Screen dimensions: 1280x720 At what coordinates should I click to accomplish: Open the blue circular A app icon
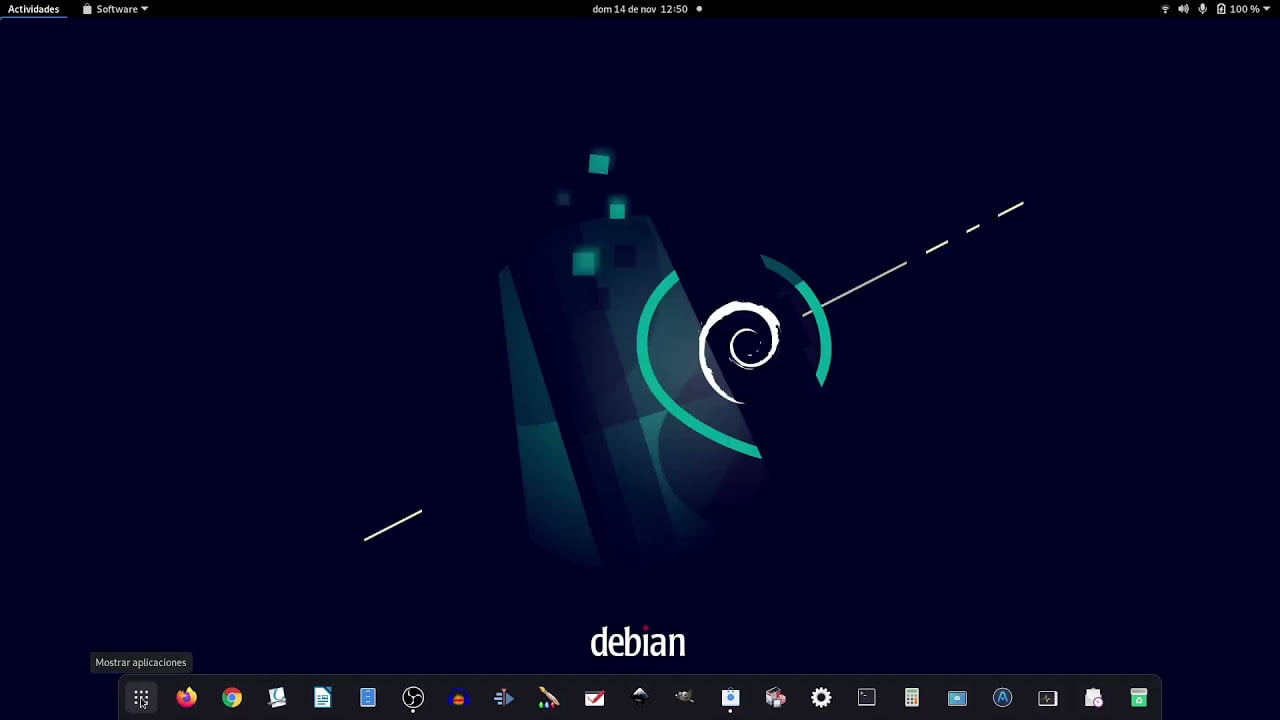click(1002, 698)
